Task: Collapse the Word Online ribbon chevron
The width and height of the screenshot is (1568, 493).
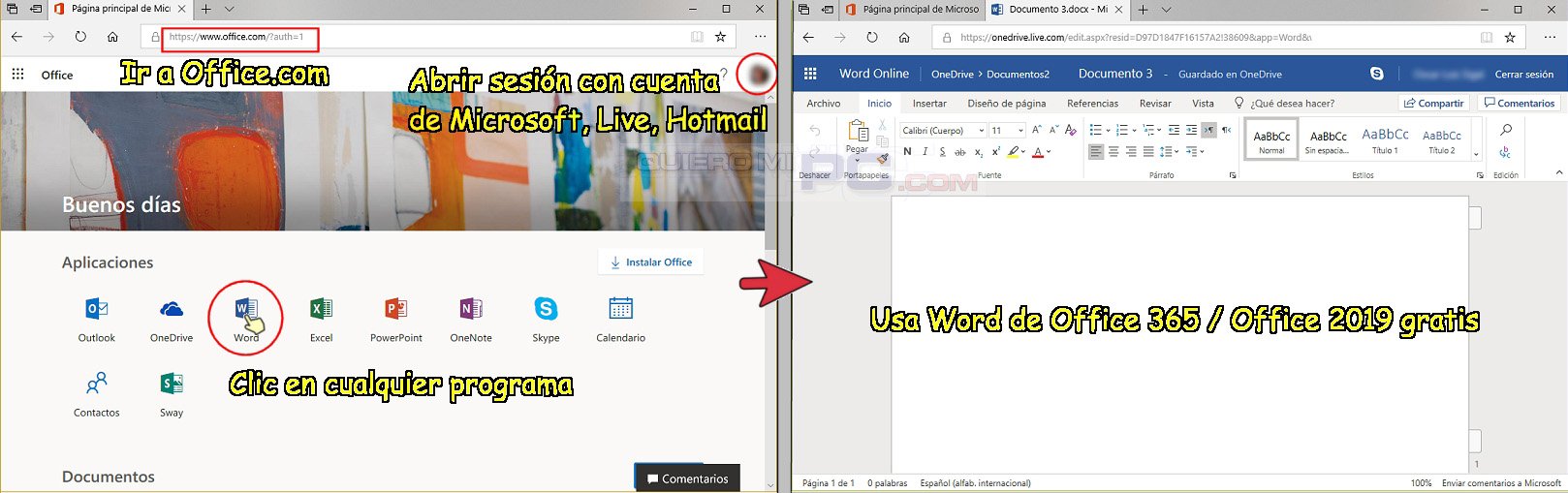Action: click(1558, 172)
